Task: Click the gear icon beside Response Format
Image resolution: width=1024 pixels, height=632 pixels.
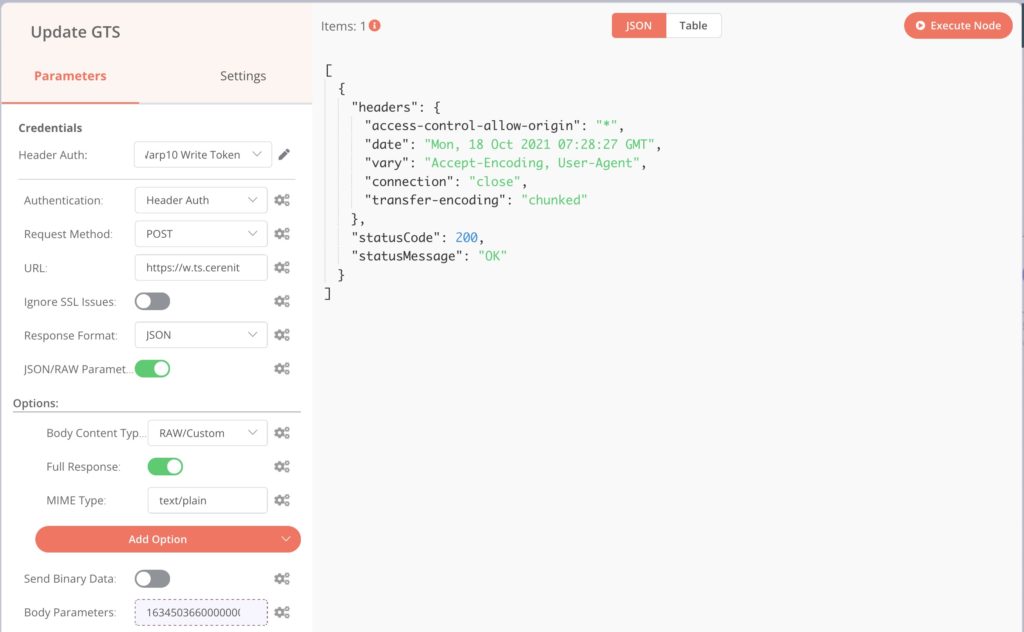Action: [x=283, y=335]
